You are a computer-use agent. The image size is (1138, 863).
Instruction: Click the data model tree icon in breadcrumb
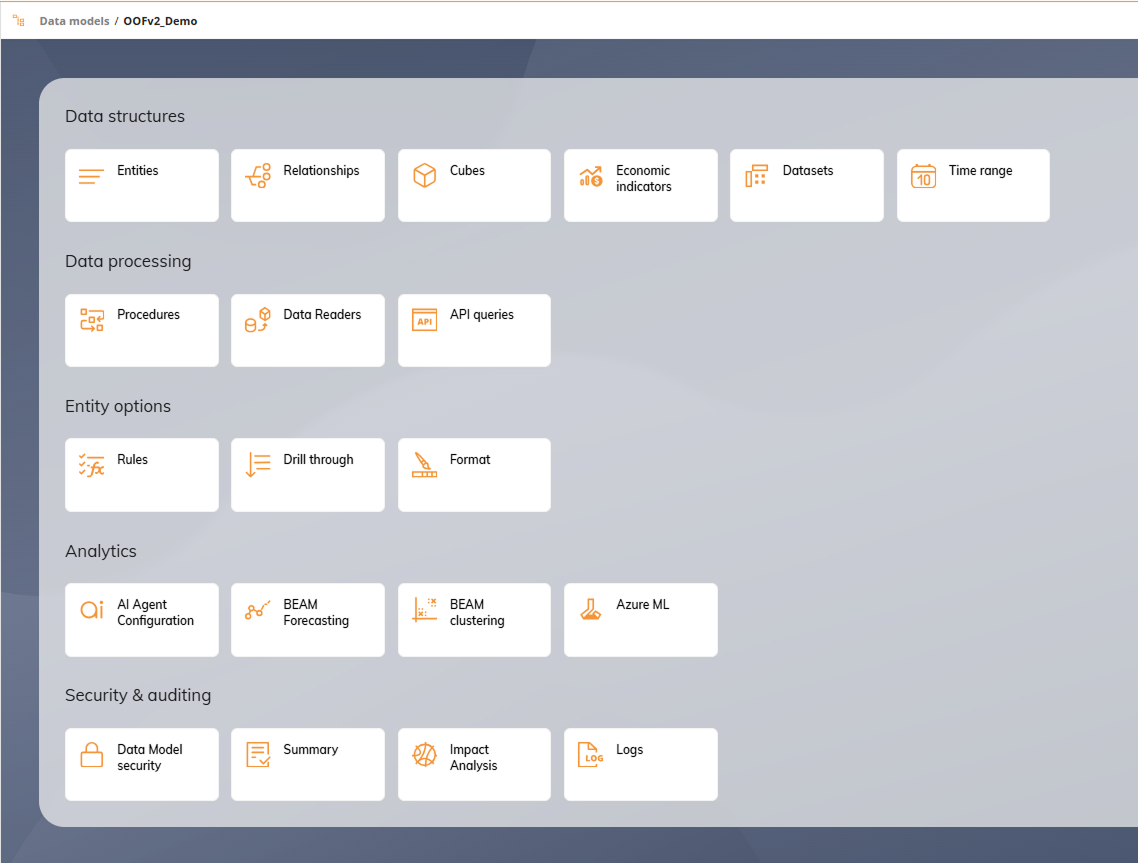tap(19, 21)
